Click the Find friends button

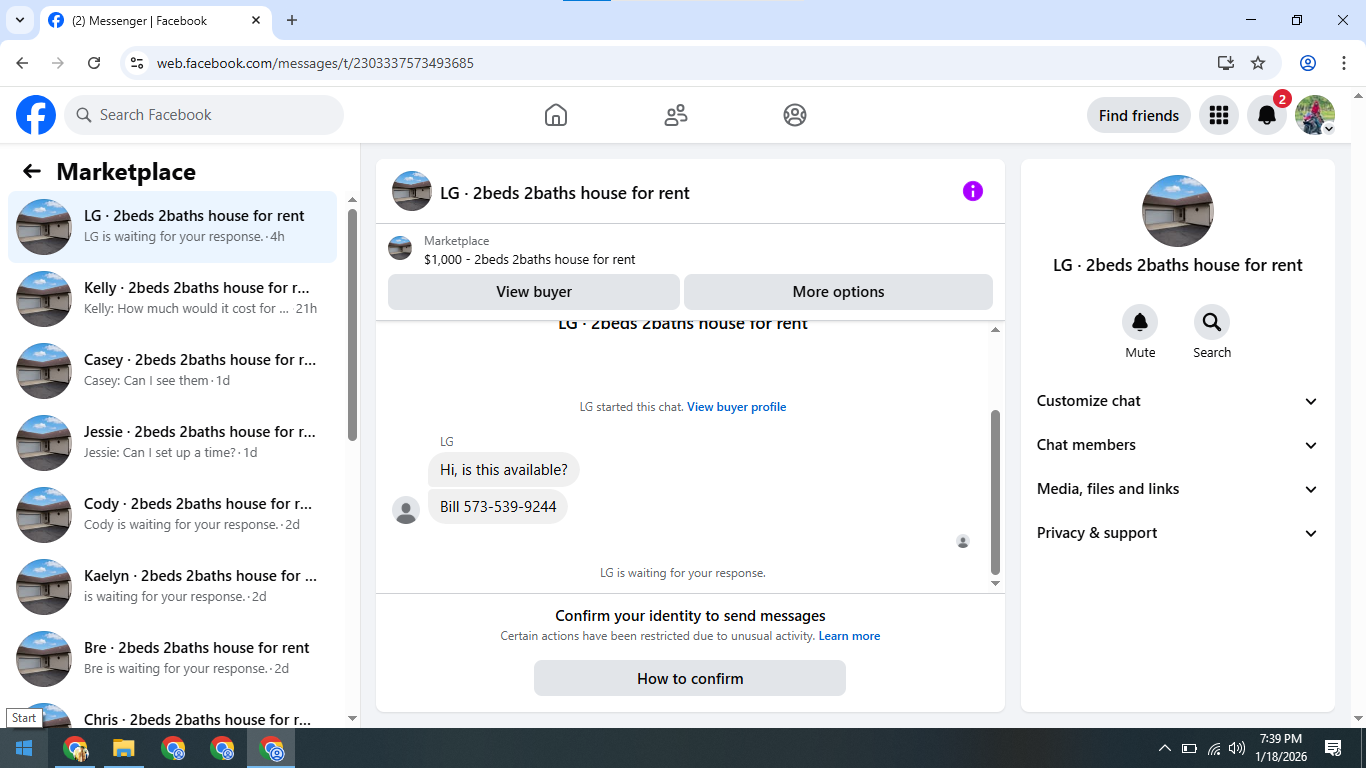(x=1139, y=115)
